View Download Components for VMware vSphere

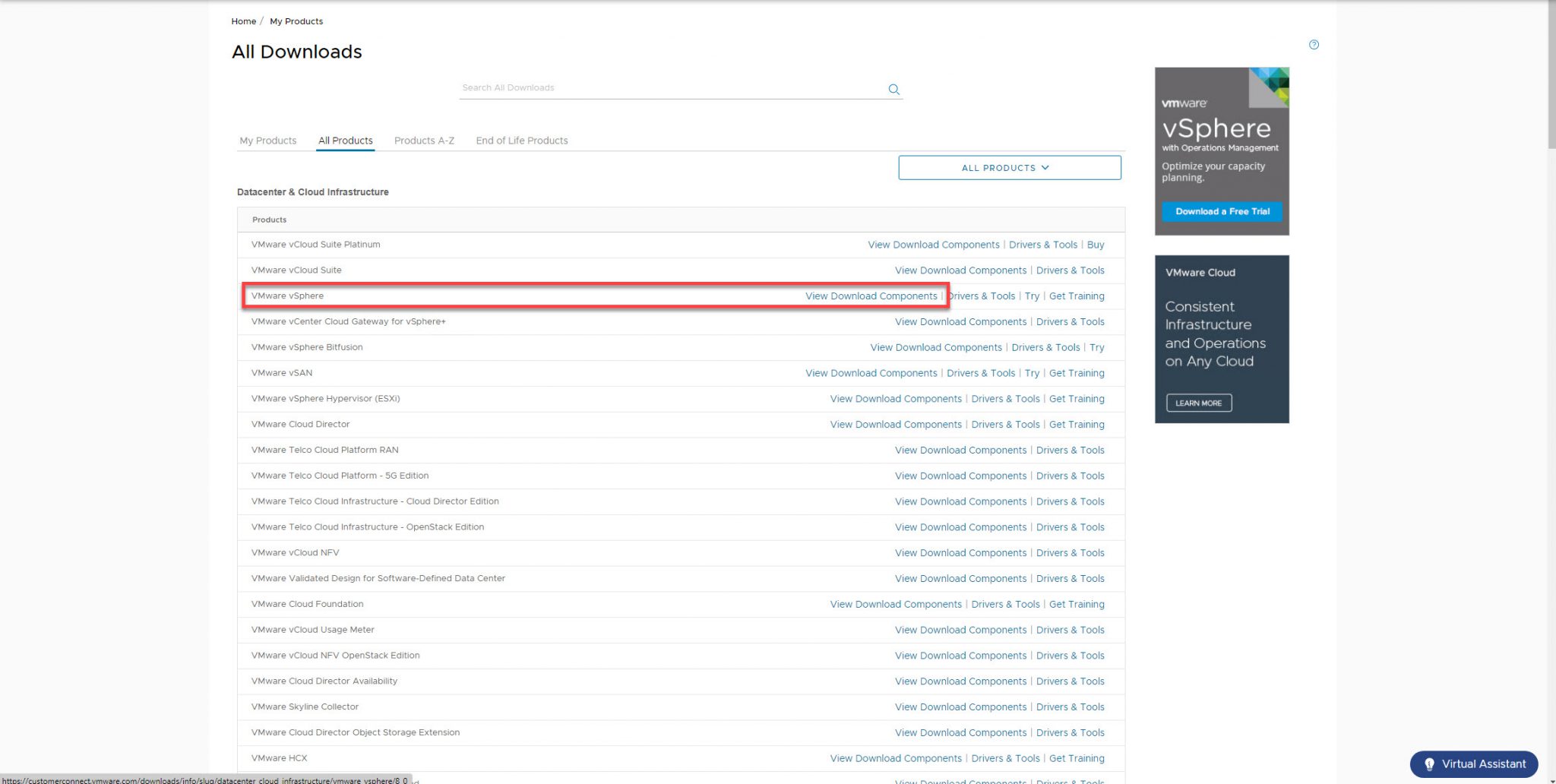click(x=871, y=296)
